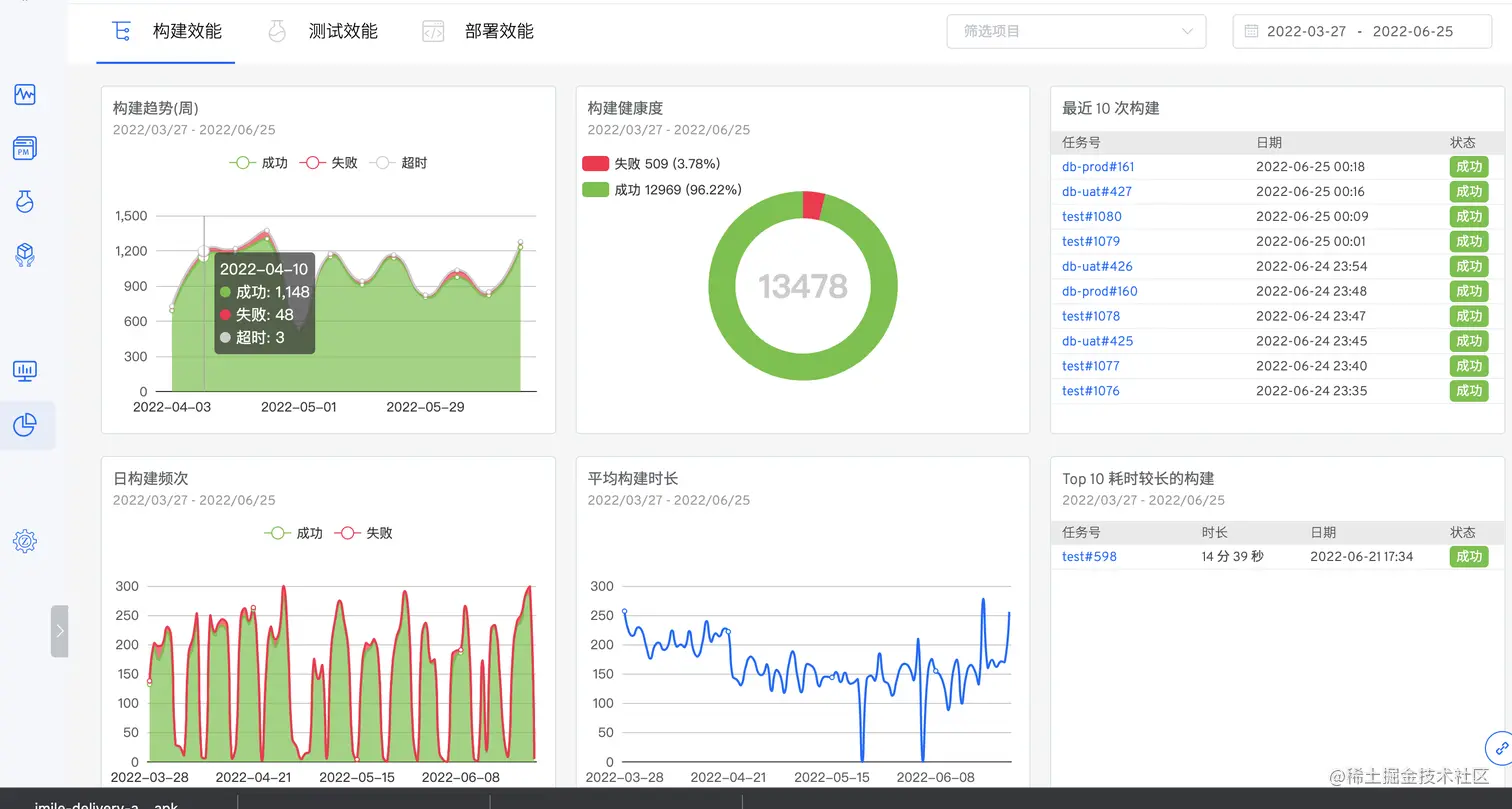Open build task db-uat#425

click(x=1097, y=341)
